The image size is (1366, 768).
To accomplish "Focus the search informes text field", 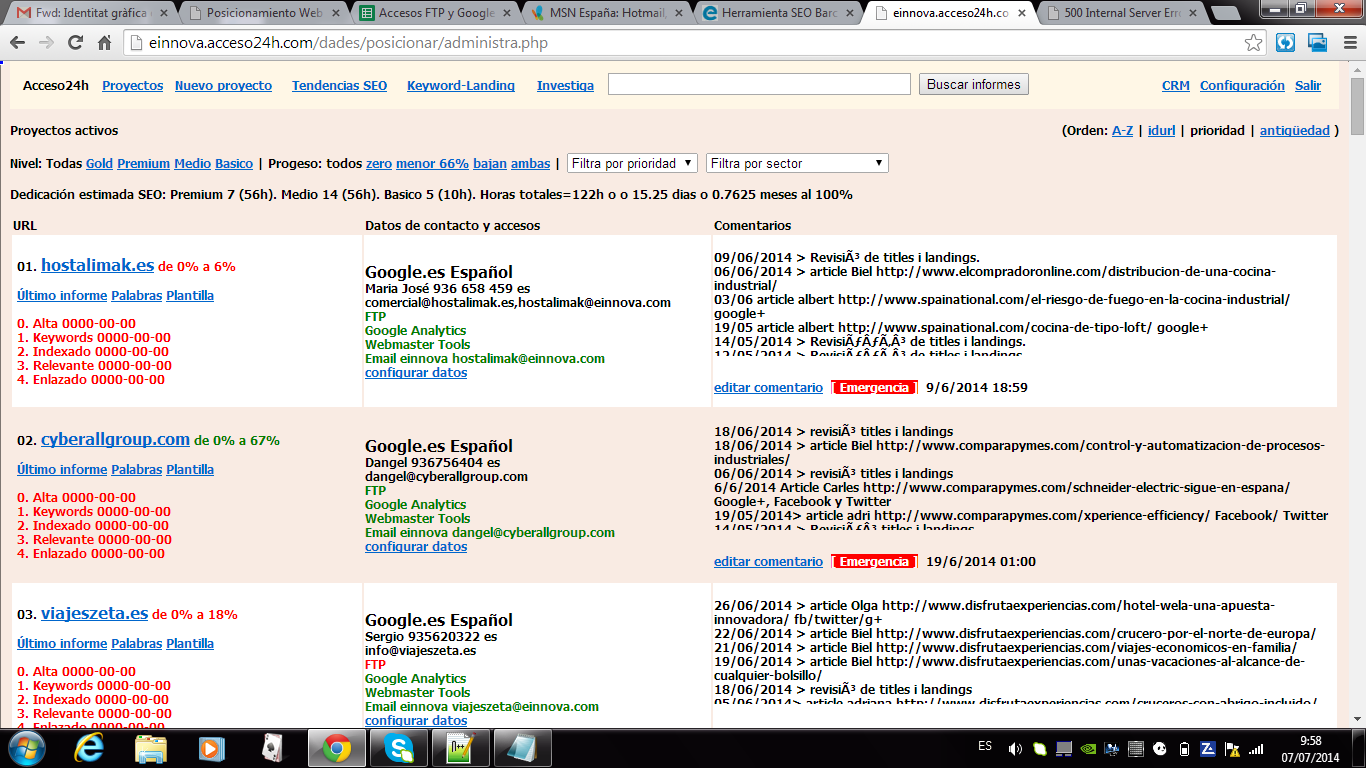I will [759, 85].
